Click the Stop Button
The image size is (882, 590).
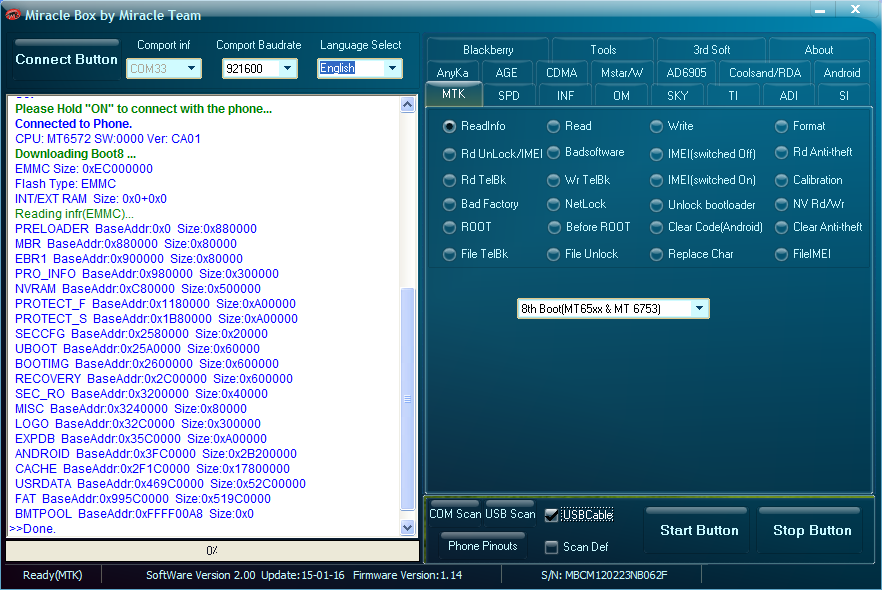point(812,530)
